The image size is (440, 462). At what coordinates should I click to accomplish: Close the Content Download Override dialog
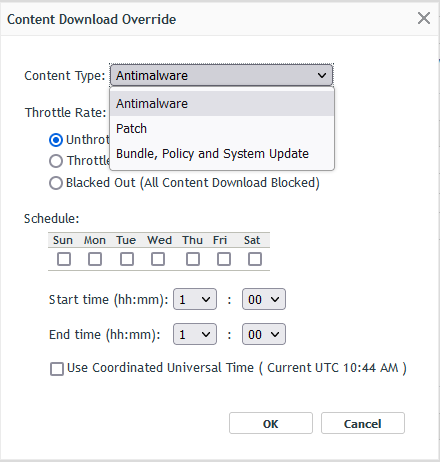pos(424,18)
